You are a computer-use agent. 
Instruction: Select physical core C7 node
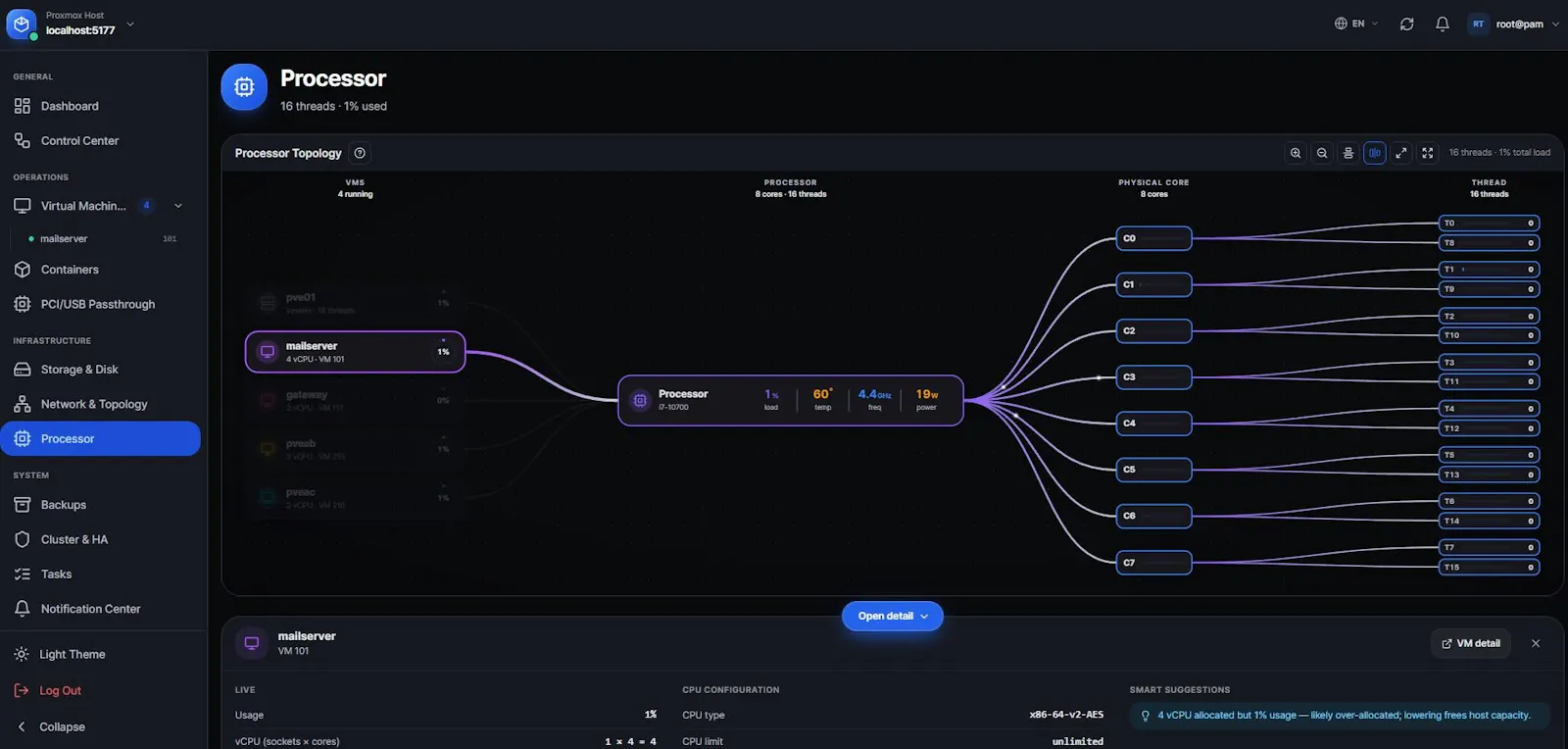[1154, 563]
